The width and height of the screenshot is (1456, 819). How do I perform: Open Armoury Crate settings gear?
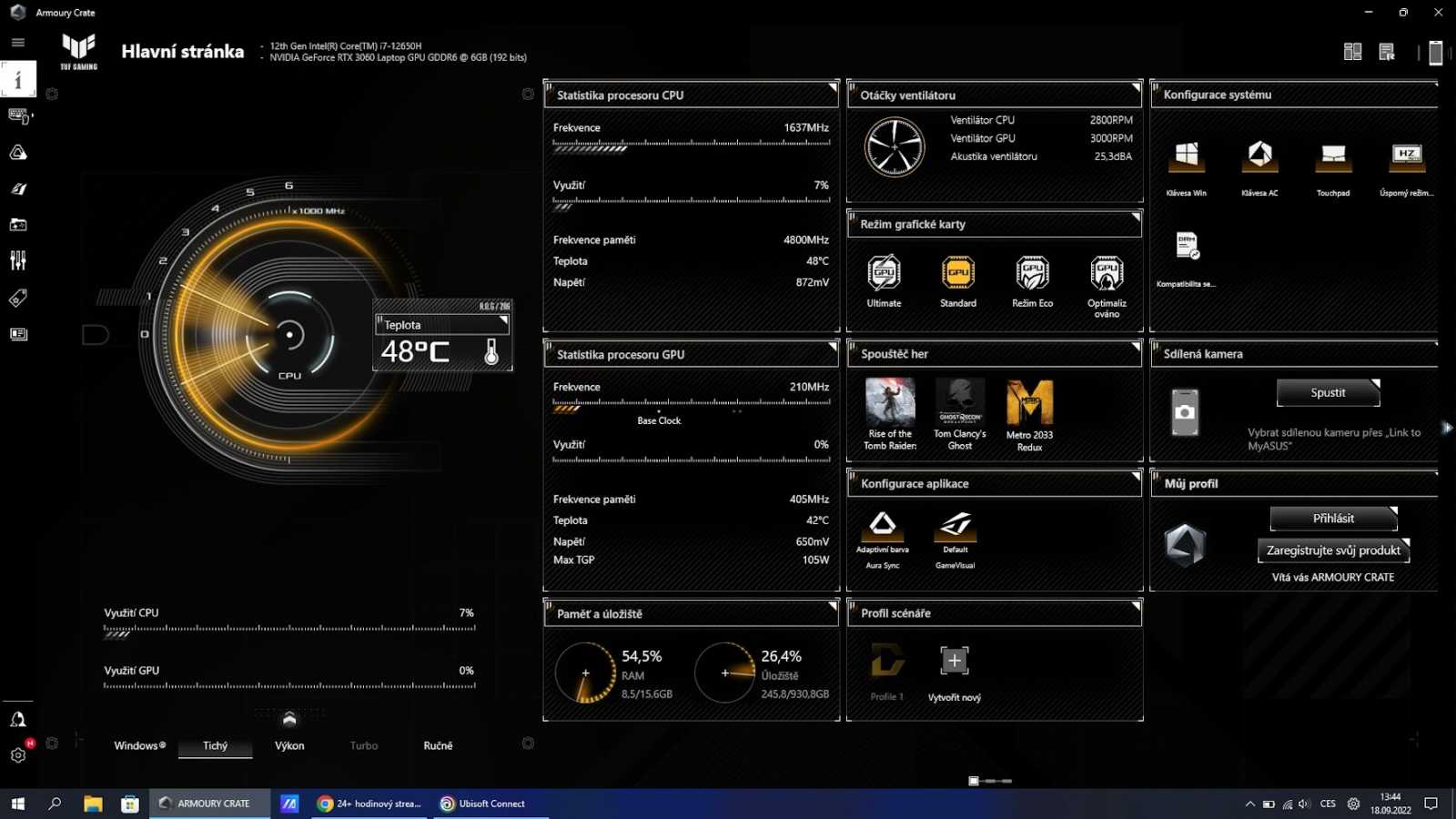(x=18, y=755)
